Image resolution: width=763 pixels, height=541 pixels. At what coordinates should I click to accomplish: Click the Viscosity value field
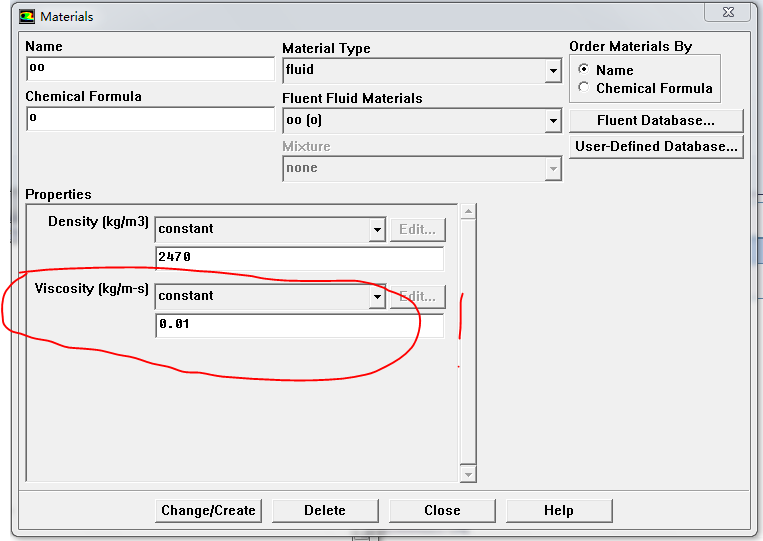coord(299,325)
